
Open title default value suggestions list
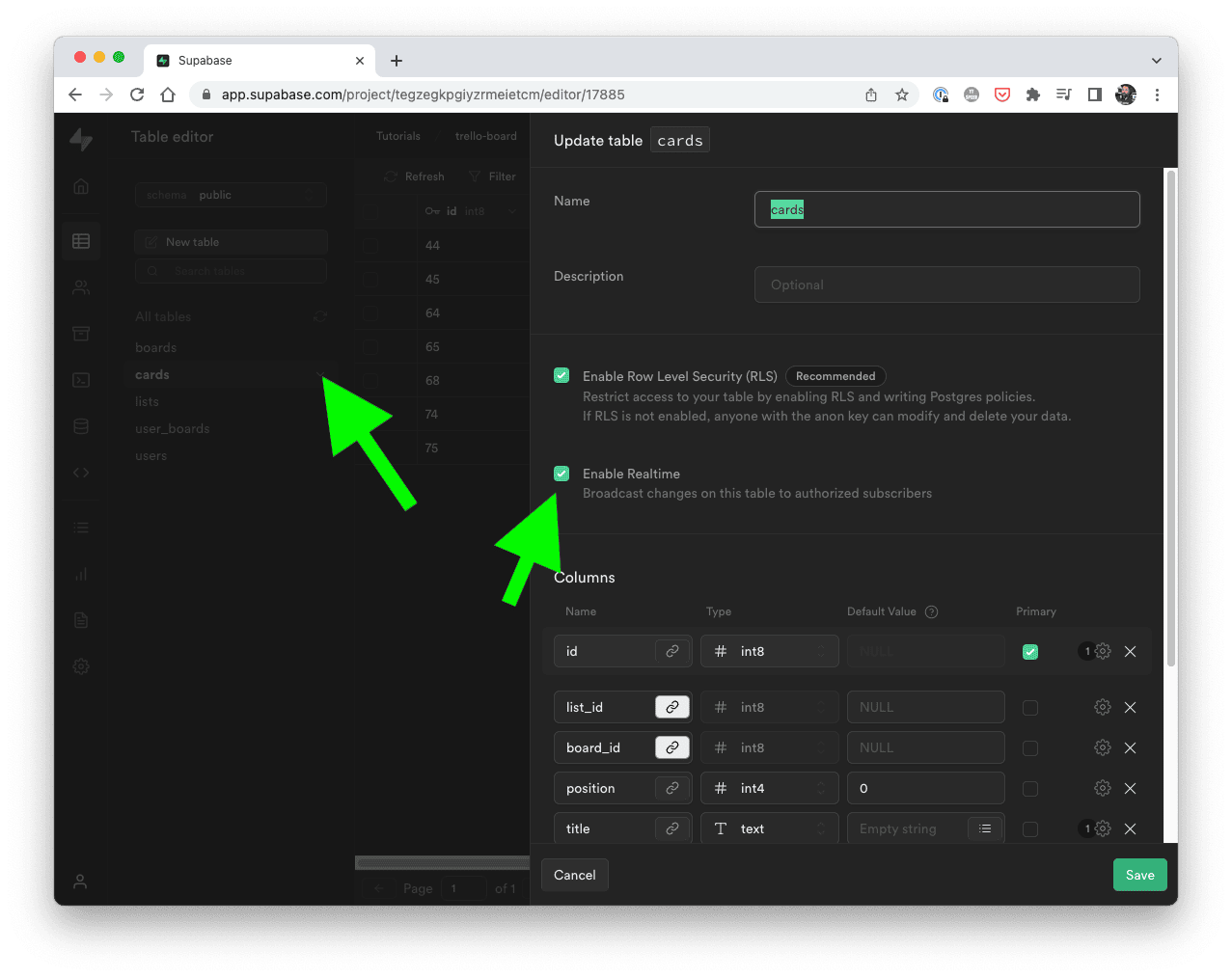point(985,828)
